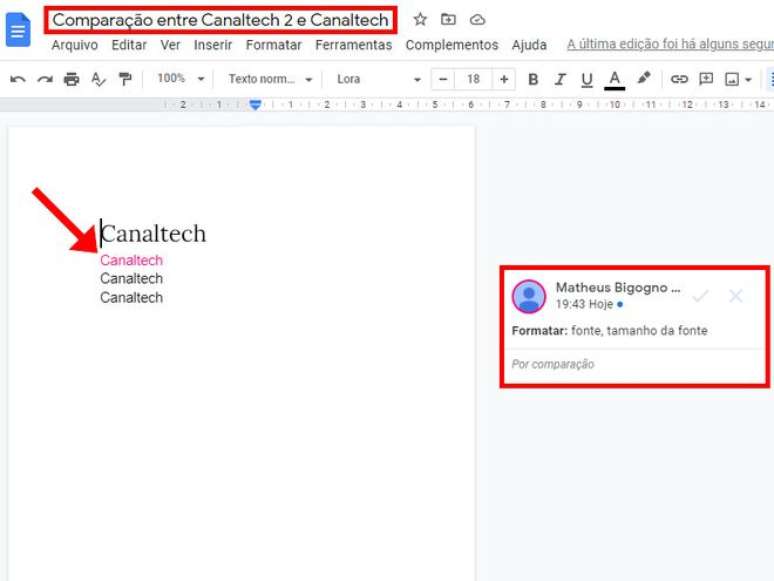Redo the last action
Viewport: 774px width, 581px height.
click(45, 79)
